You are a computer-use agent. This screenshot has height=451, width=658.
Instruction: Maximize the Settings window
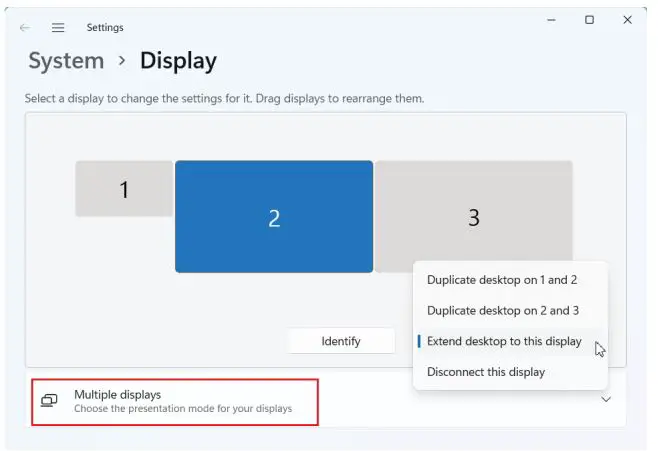[x=589, y=20]
